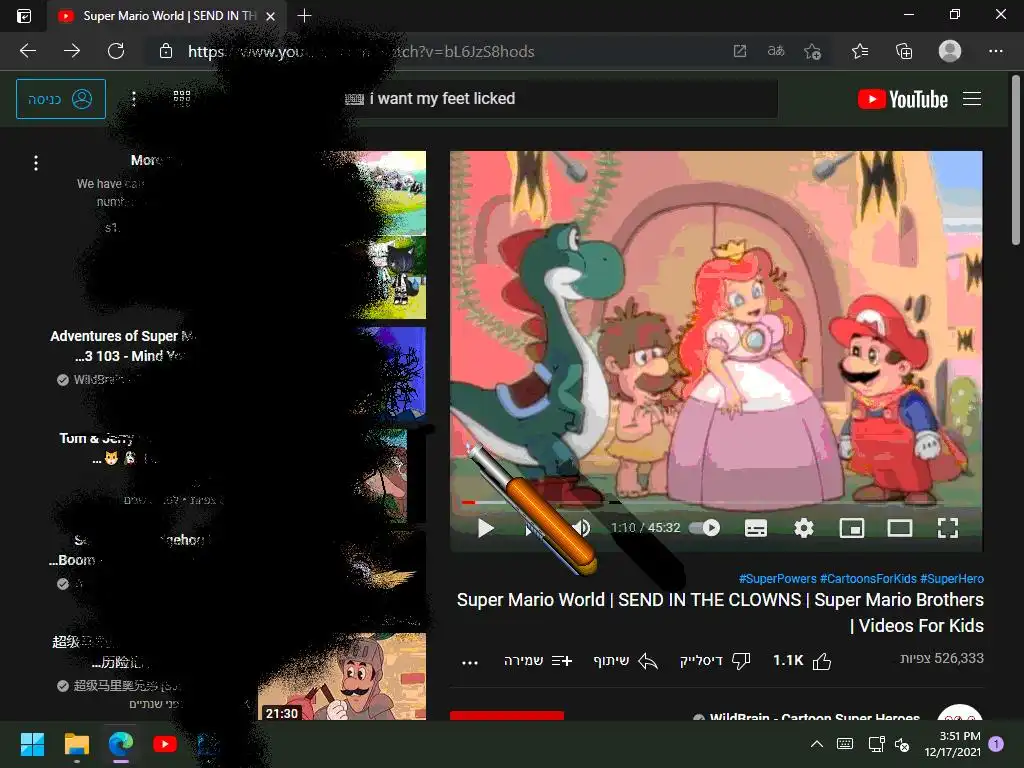Open the notification count badge
Viewport: 1024px width, 768px height.
tap(996, 743)
